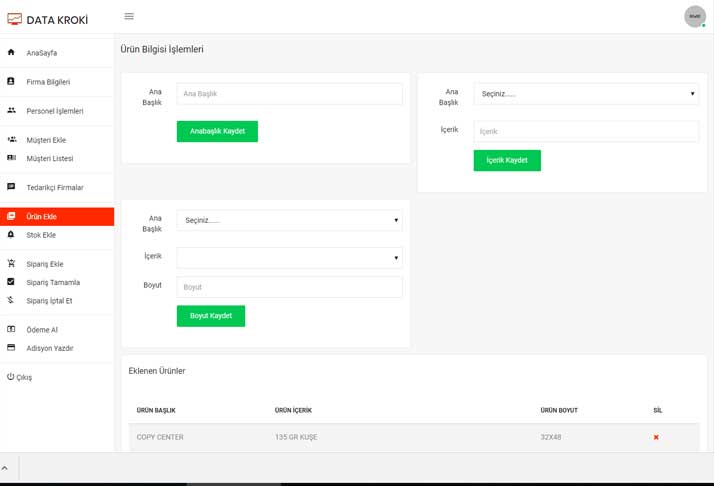The image size is (714, 486).
Task: Click the Stok Ekle bell icon
Action: pos(11,234)
